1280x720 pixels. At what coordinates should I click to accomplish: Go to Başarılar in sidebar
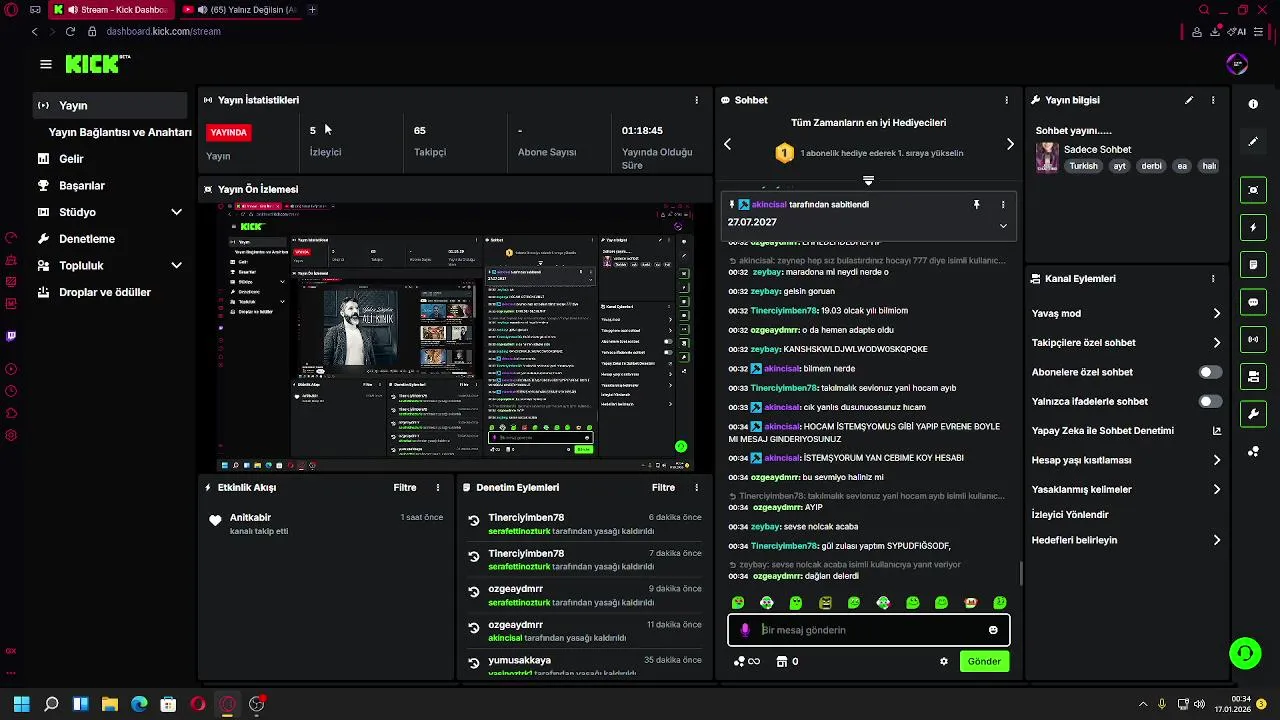pos(82,185)
